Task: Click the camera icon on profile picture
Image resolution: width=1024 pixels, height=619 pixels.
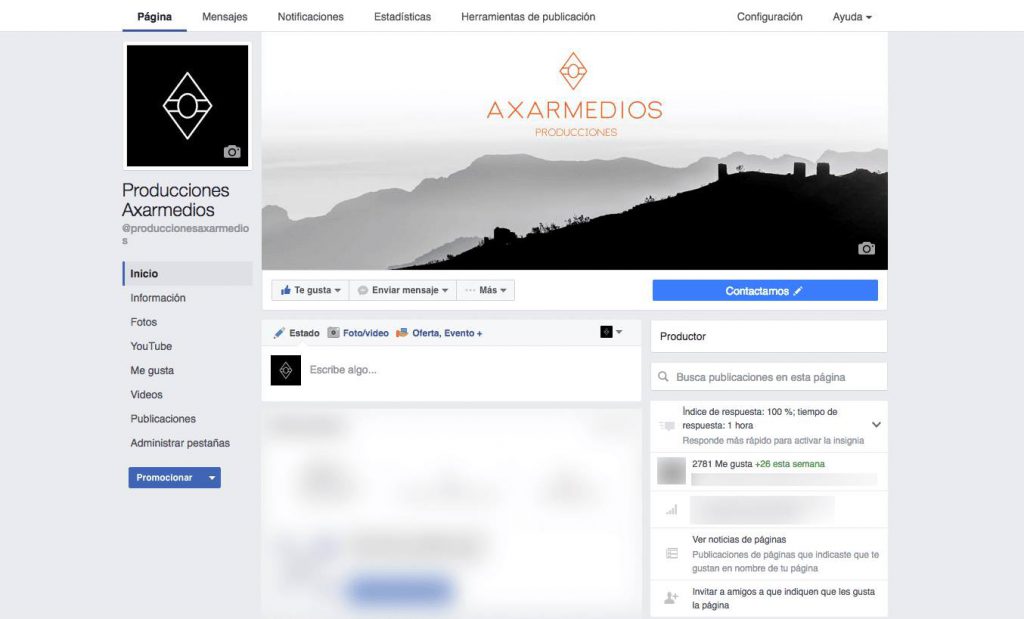Action: [232, 151]
